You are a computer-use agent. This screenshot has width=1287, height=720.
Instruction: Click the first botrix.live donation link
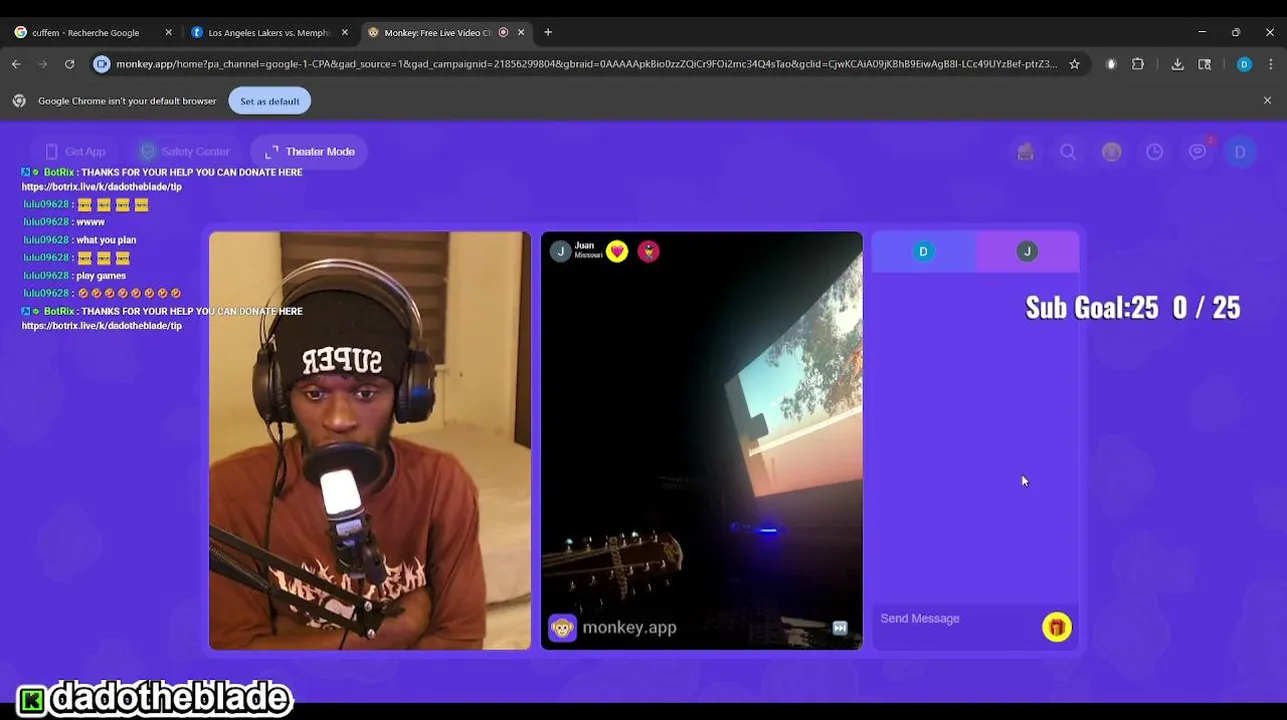[x=102, y=187]
